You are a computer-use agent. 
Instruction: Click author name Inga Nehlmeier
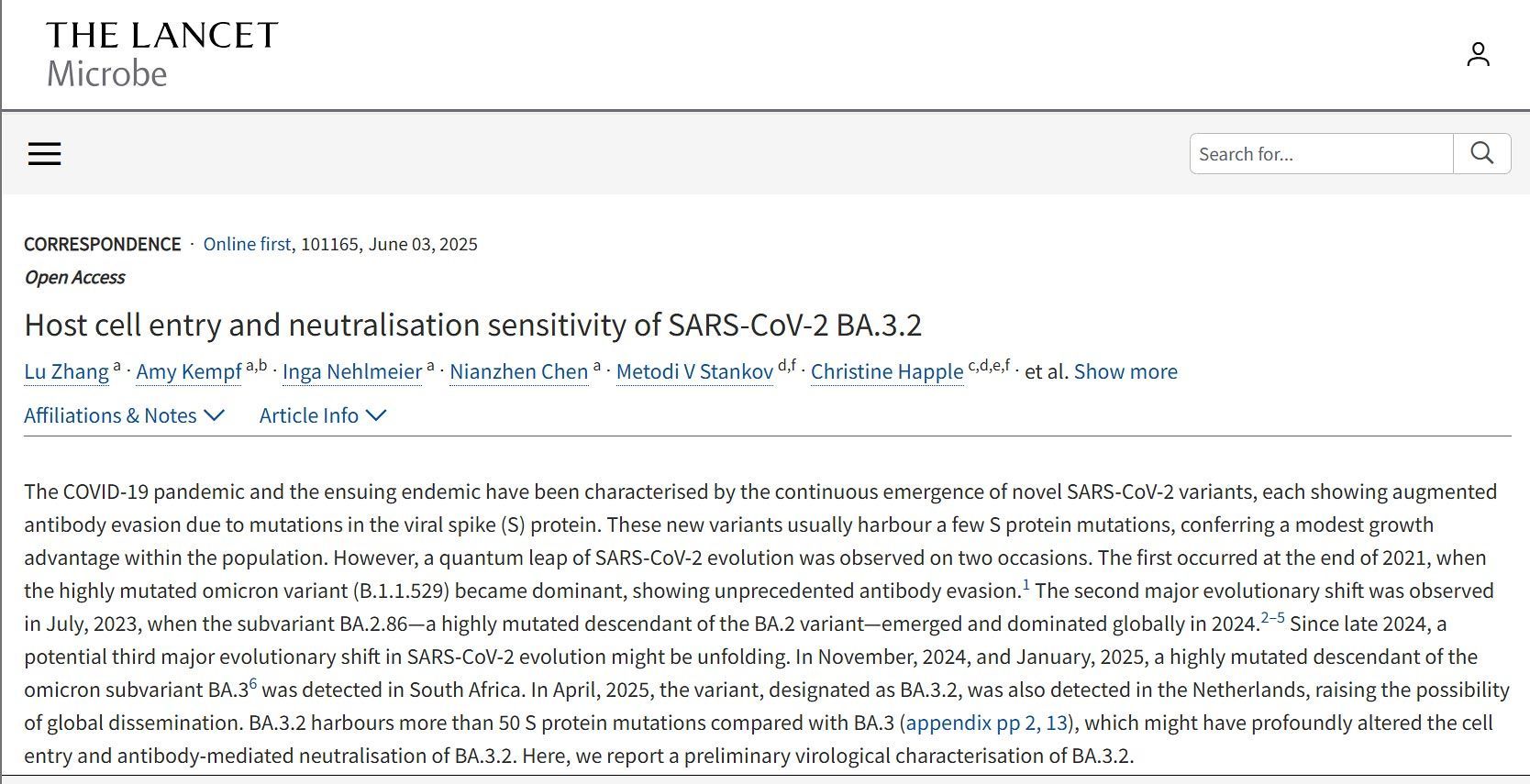pos(352,371)
